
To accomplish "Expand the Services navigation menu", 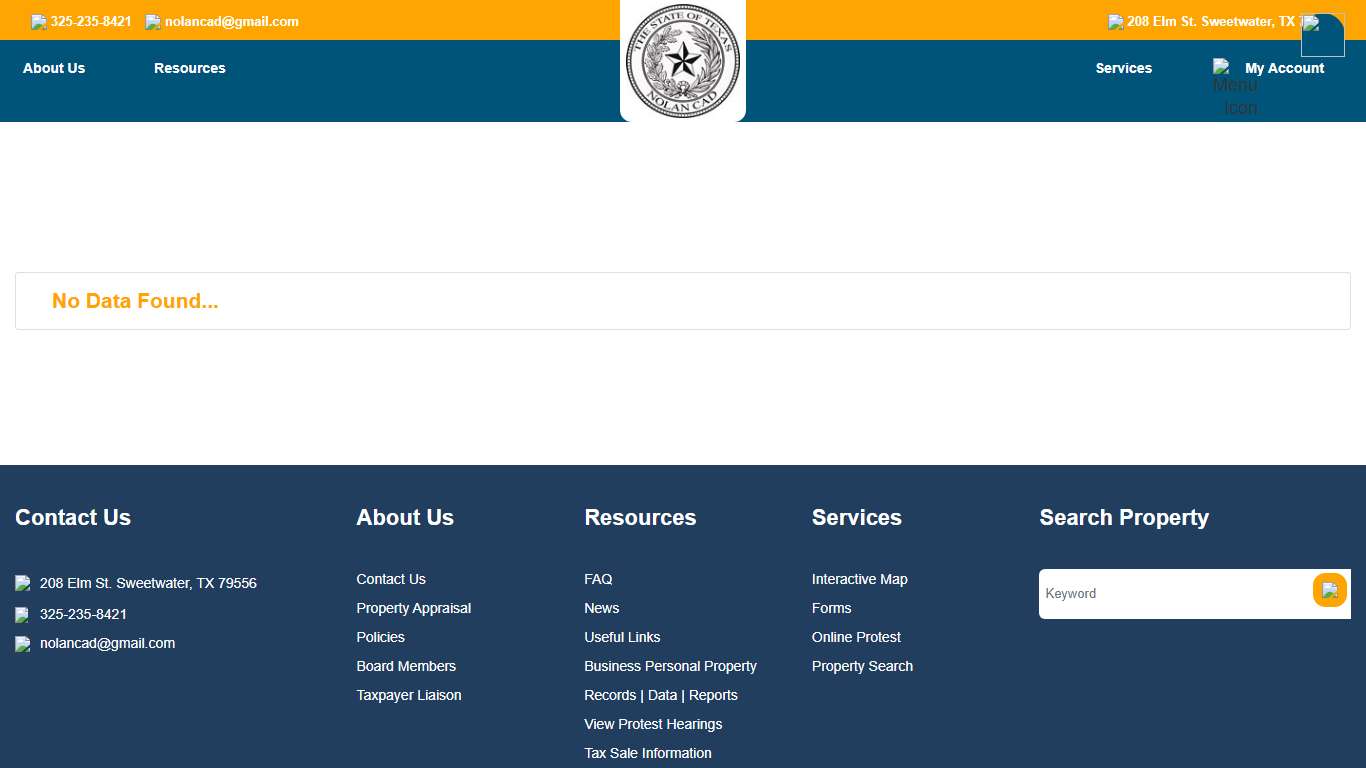I will coord(1123,68).
